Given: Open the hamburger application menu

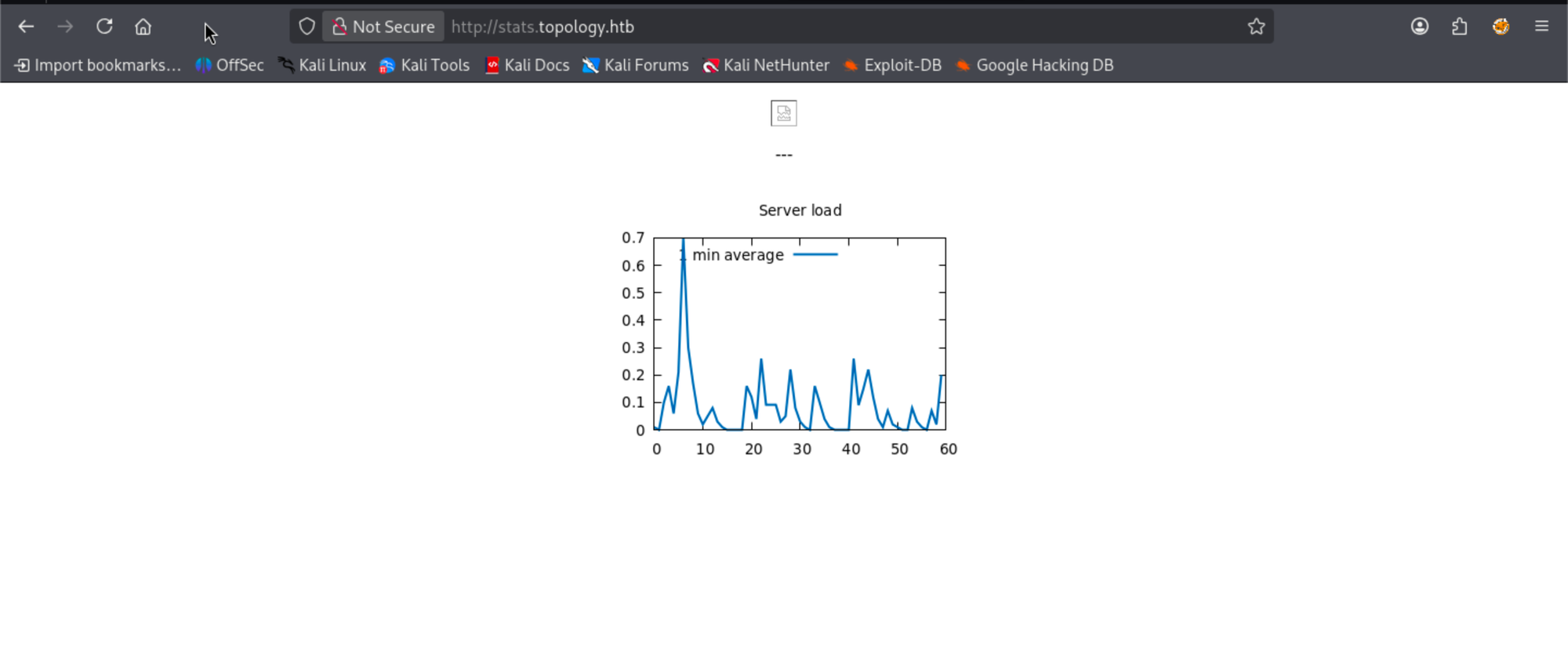Looking at the screenshot, I should click(1541, 27).
